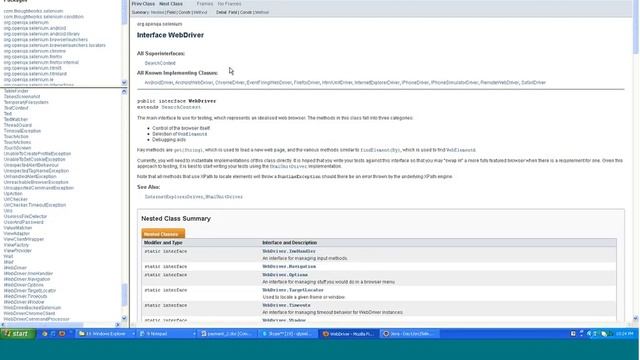640x360 pixels.
Task: Jump to Method in the Summary row
Action: point(200,12)
